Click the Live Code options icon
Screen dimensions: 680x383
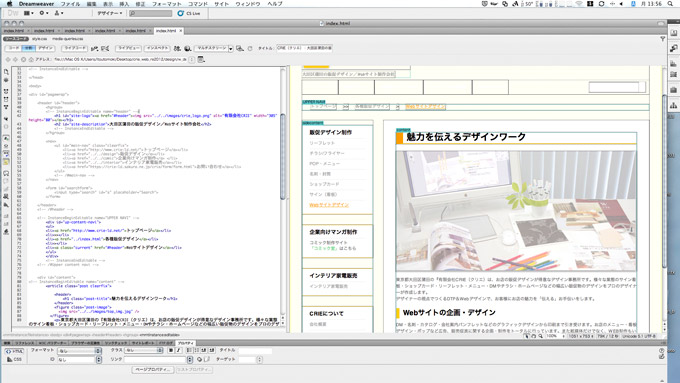(95, 49)
